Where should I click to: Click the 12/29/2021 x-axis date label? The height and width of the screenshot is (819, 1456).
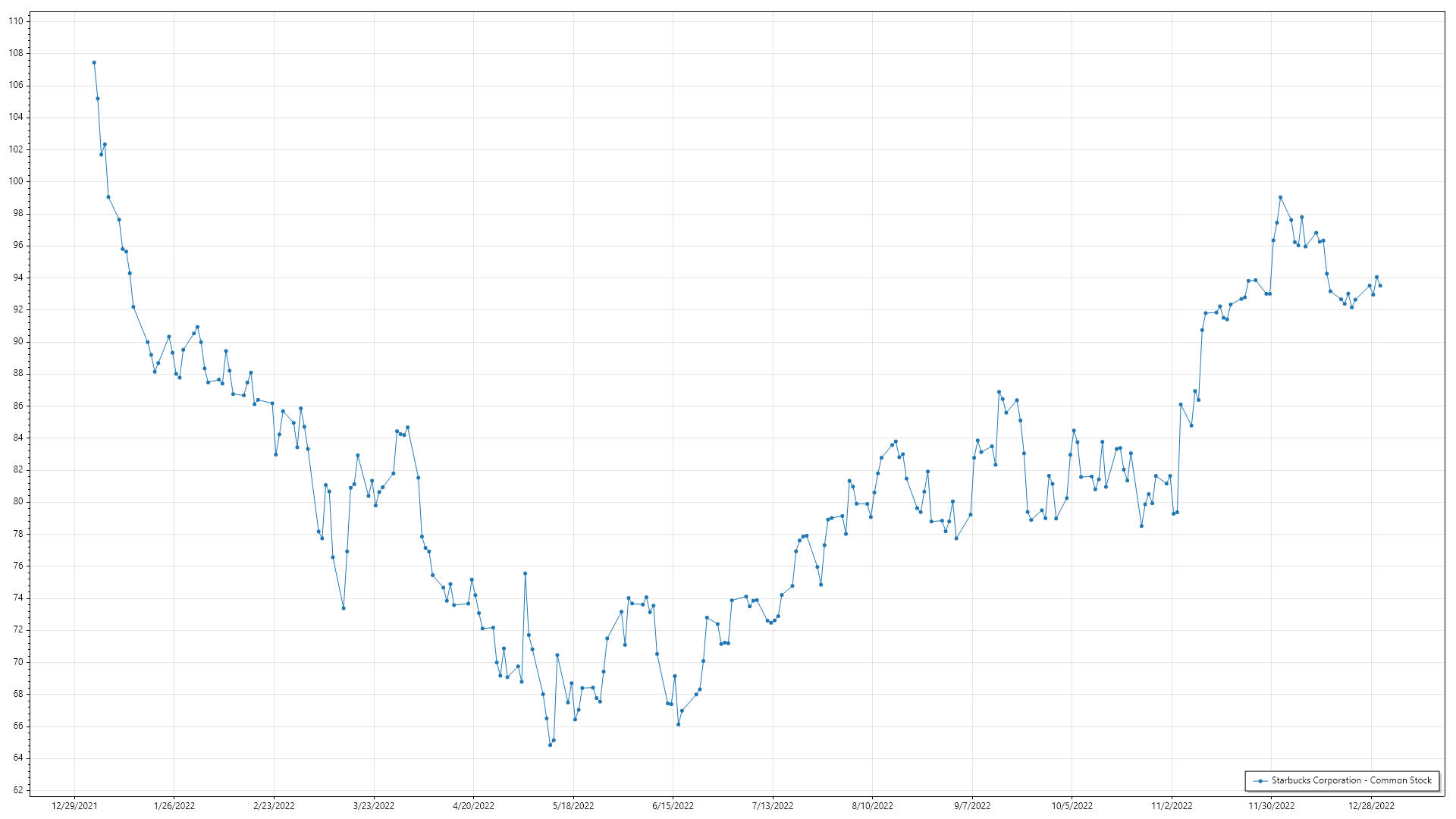point(74,805)
